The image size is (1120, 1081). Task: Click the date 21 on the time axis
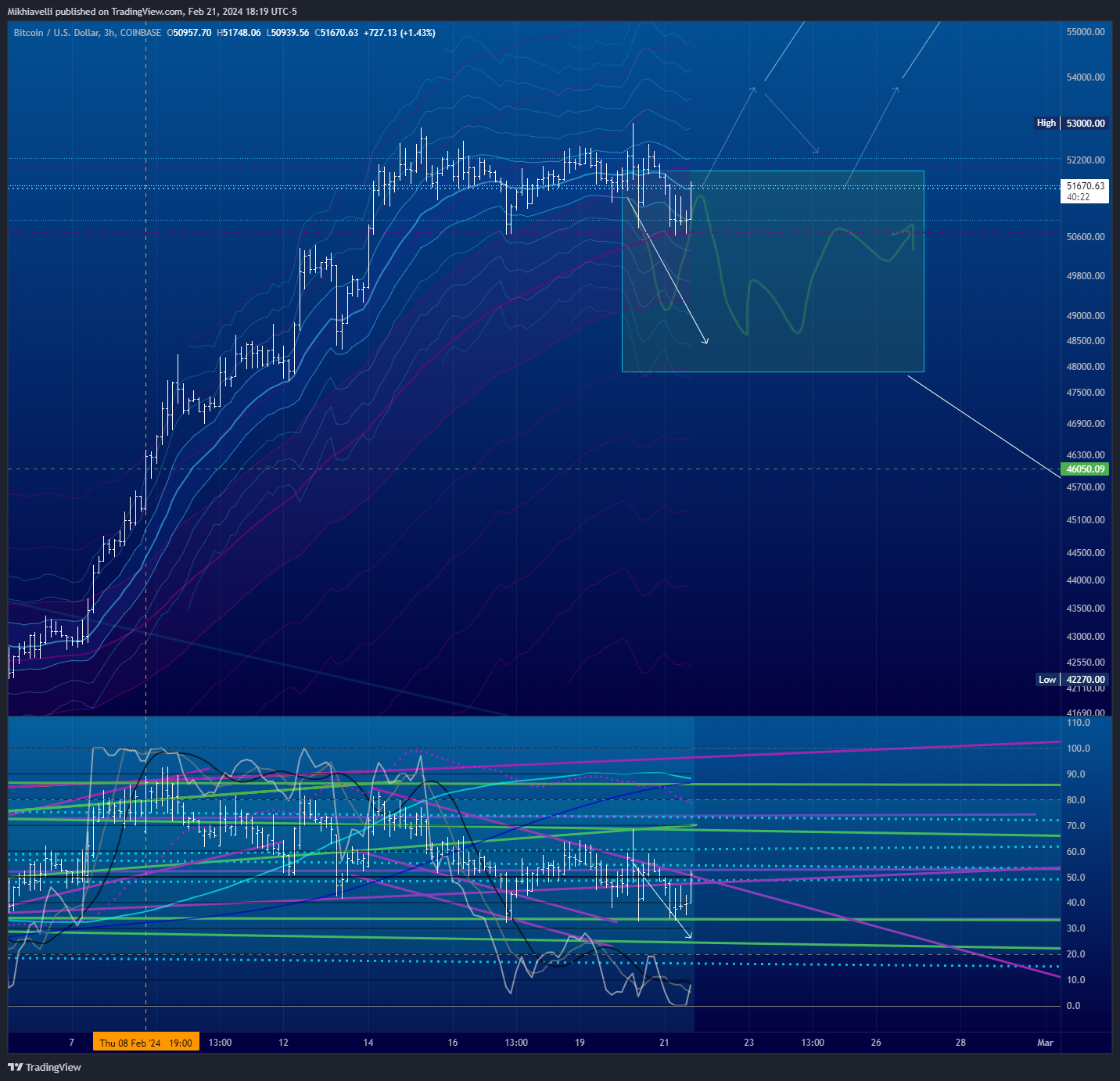(664, 1043)
